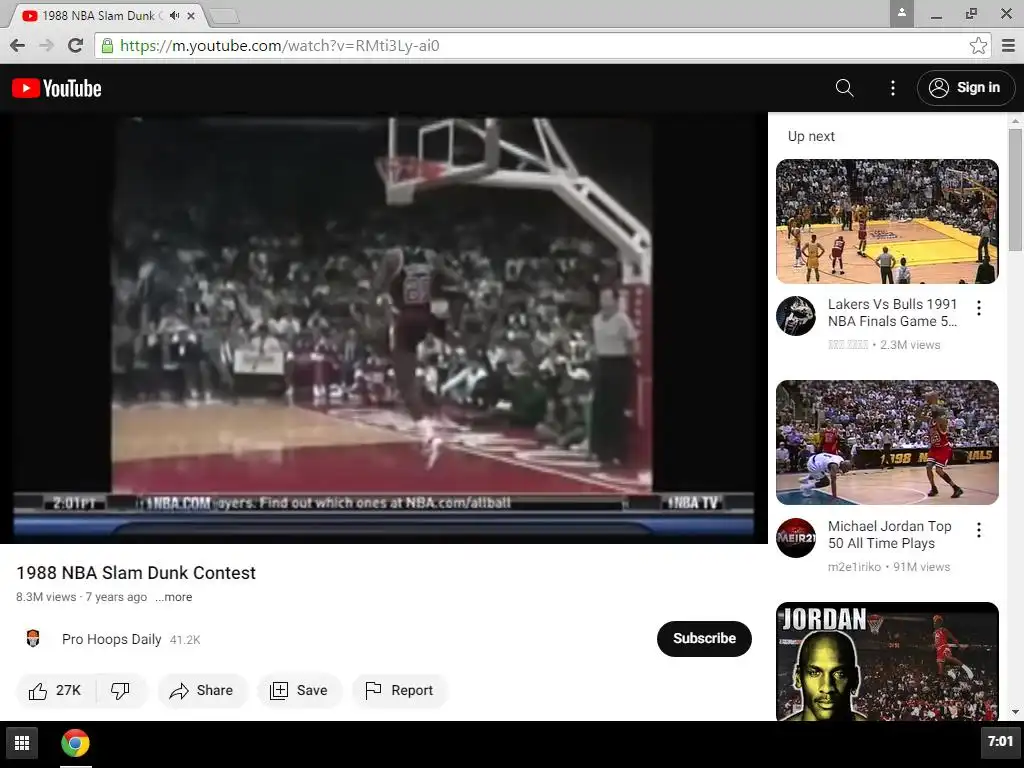Open Michael Jordan Top 50 thumbnail
Image resolution: width=1024 pixels, height=768 pixels.
click(x=887, y=442)
